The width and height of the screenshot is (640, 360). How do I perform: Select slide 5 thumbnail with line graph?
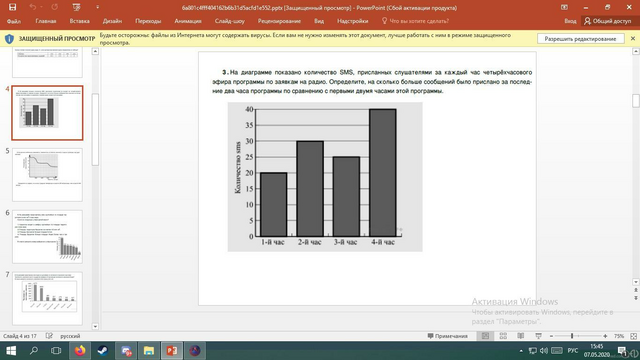47,175
